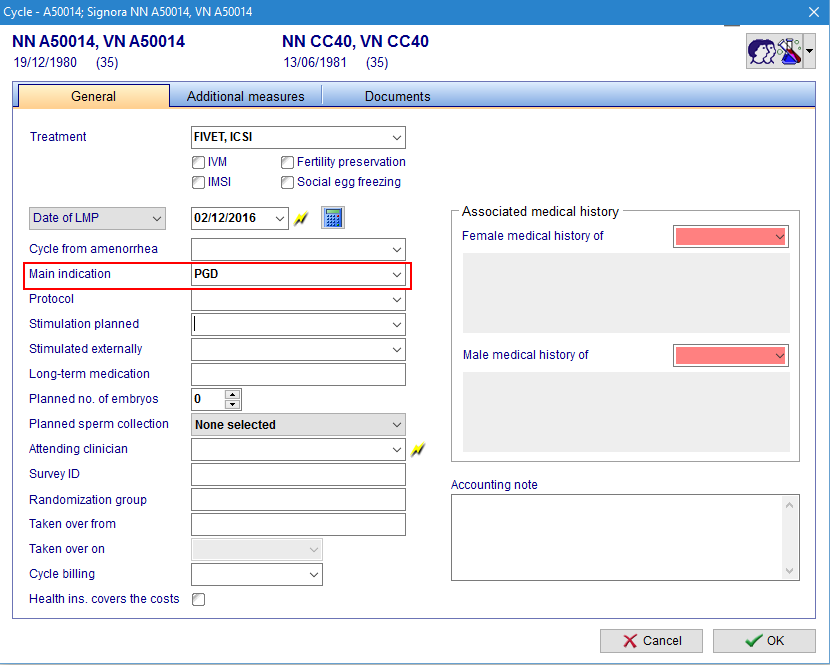This screenshot has width=830, height=665.
Task: Open Planned sperm collection None selected dropdown
Action: (298, 425)
